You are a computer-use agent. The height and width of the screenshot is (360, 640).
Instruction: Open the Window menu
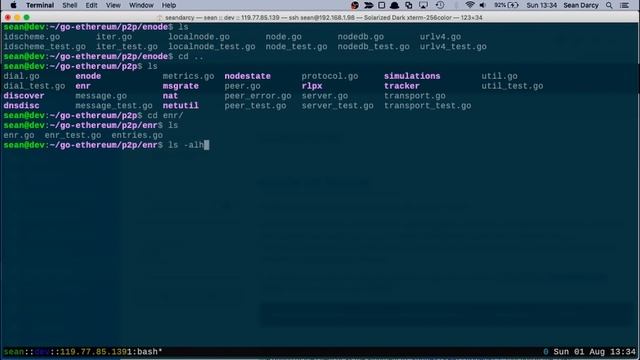point(141,5)
